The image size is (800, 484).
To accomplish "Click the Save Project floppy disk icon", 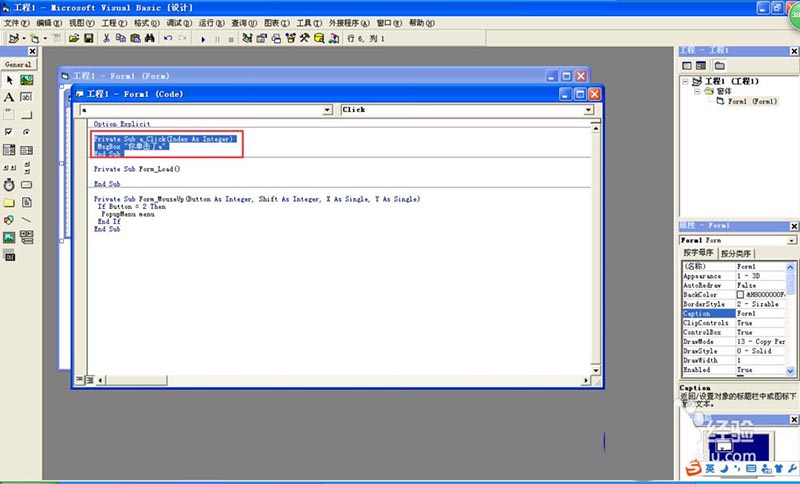I will (x=89, y=38).
